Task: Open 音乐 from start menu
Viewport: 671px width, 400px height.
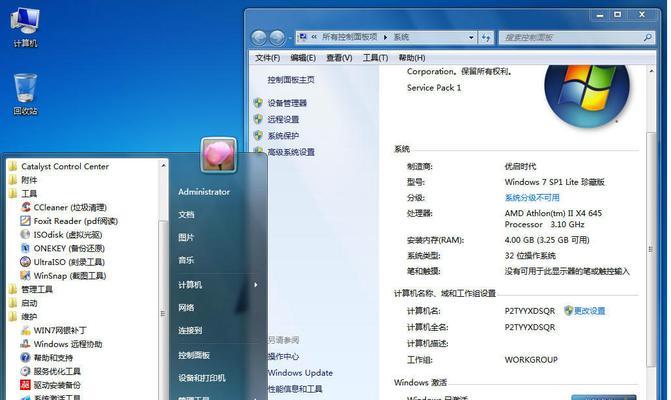Action: click(187, 260)
